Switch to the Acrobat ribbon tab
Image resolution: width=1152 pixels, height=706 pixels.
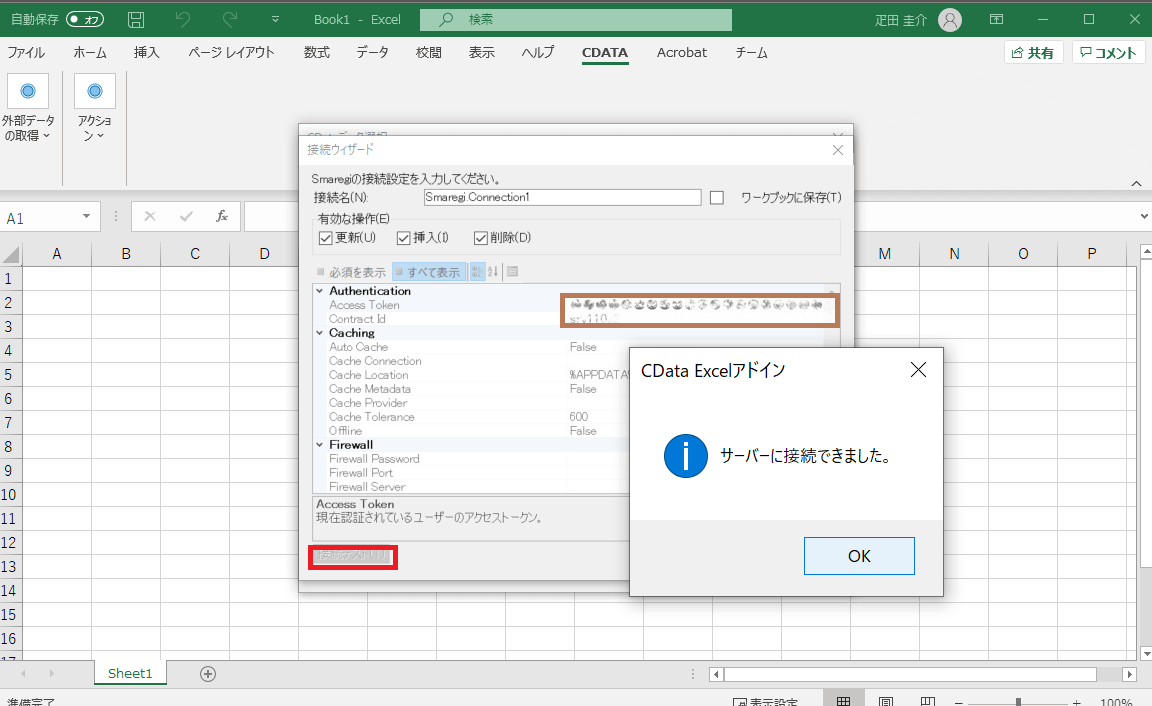[x=682, y=53]
